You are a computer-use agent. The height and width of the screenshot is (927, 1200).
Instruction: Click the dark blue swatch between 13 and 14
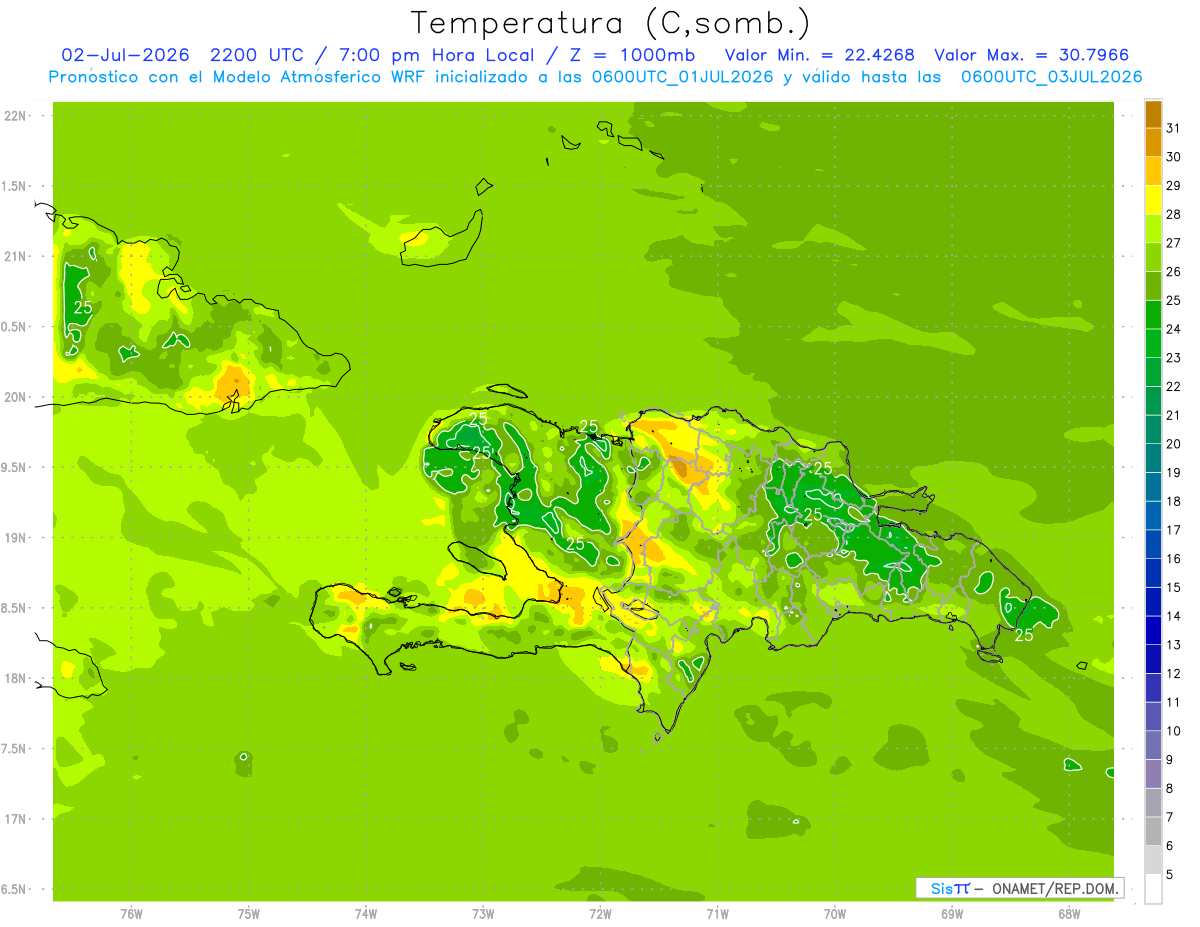coord(1153,630)
